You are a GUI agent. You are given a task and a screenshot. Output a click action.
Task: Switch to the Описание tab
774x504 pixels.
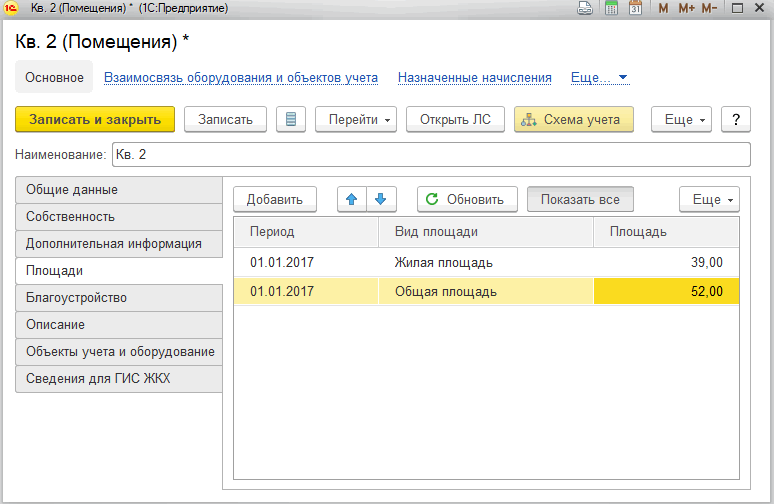pos(119,325)
